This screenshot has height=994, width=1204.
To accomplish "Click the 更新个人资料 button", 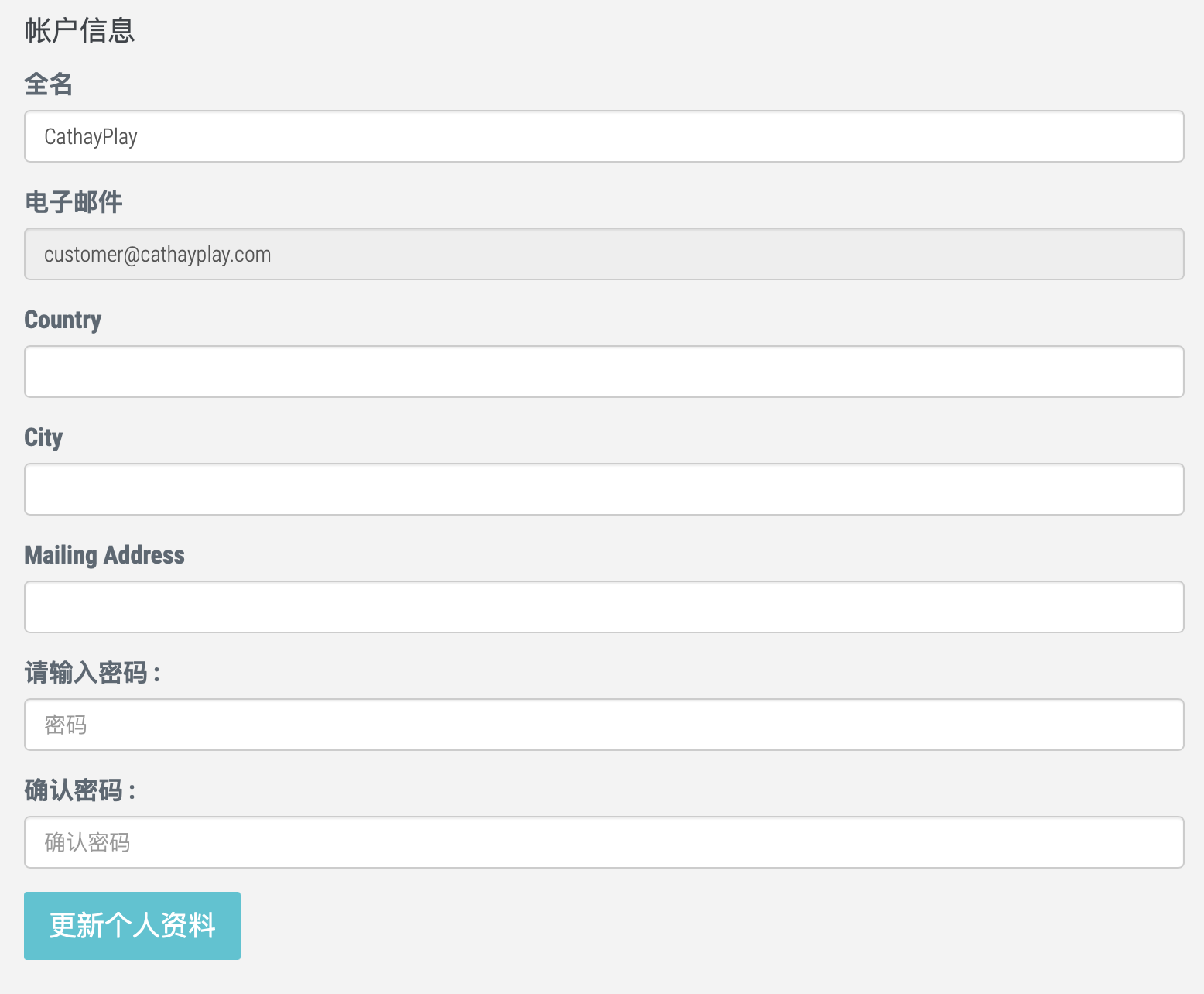I will click(x=132, y=926).
